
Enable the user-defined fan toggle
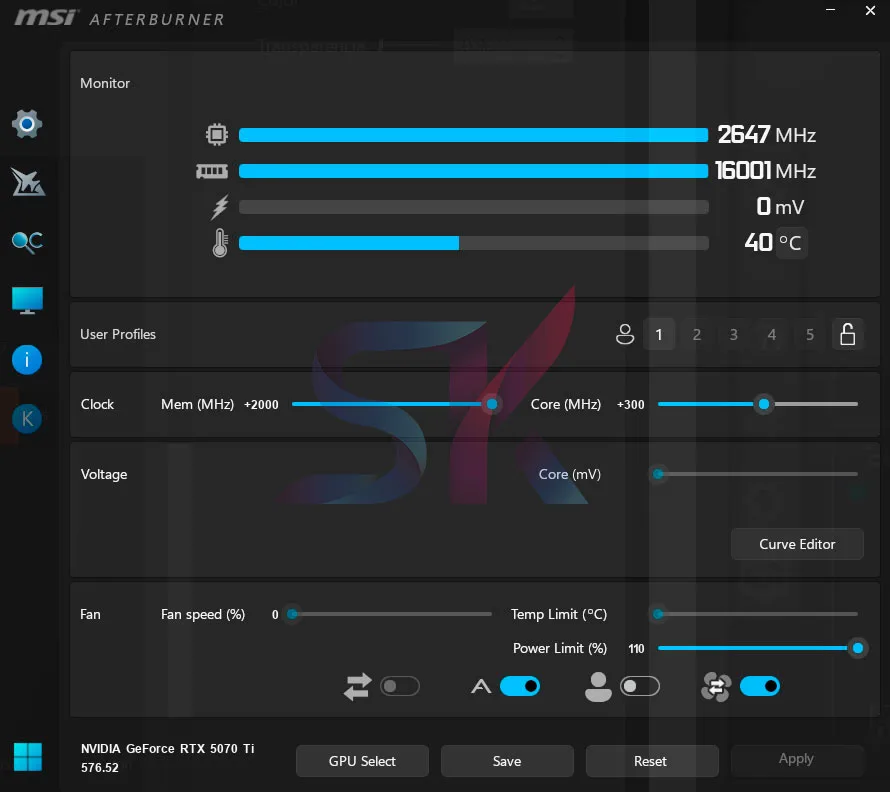coord(640,686)
